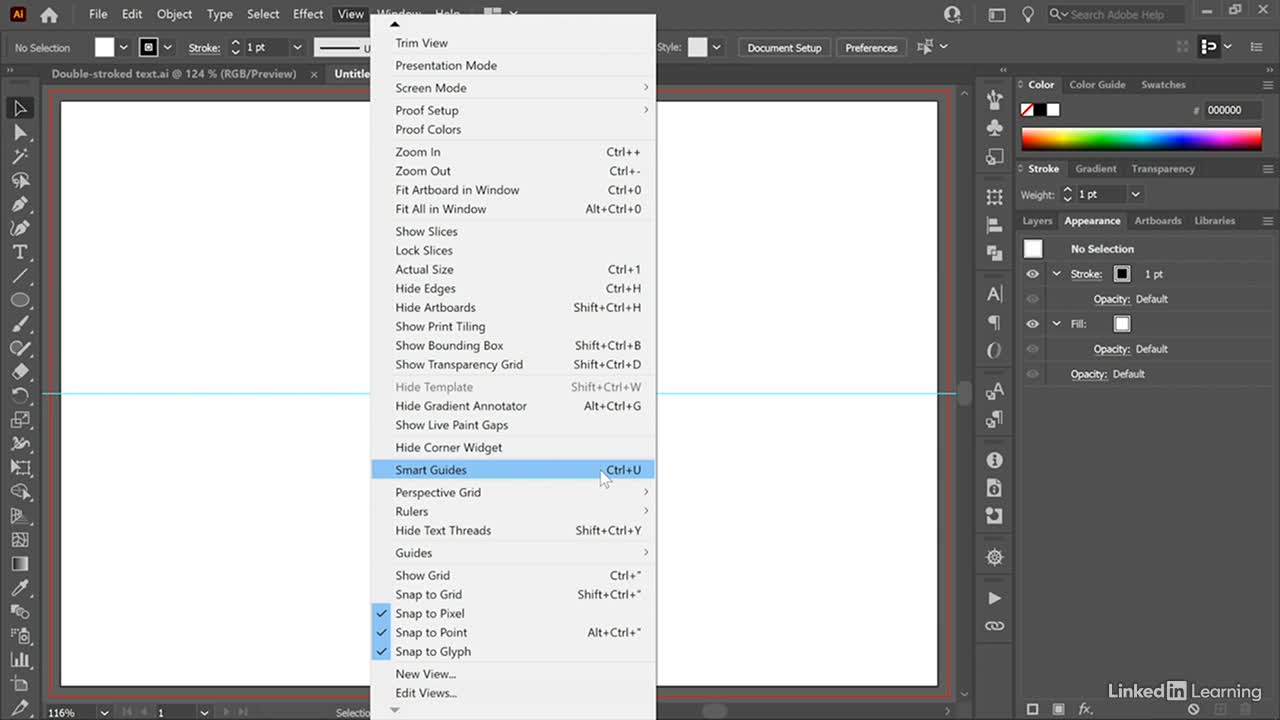Toggle Snap to Grid option
This screenshot has height=720, width=1280.
pos(513,595)
